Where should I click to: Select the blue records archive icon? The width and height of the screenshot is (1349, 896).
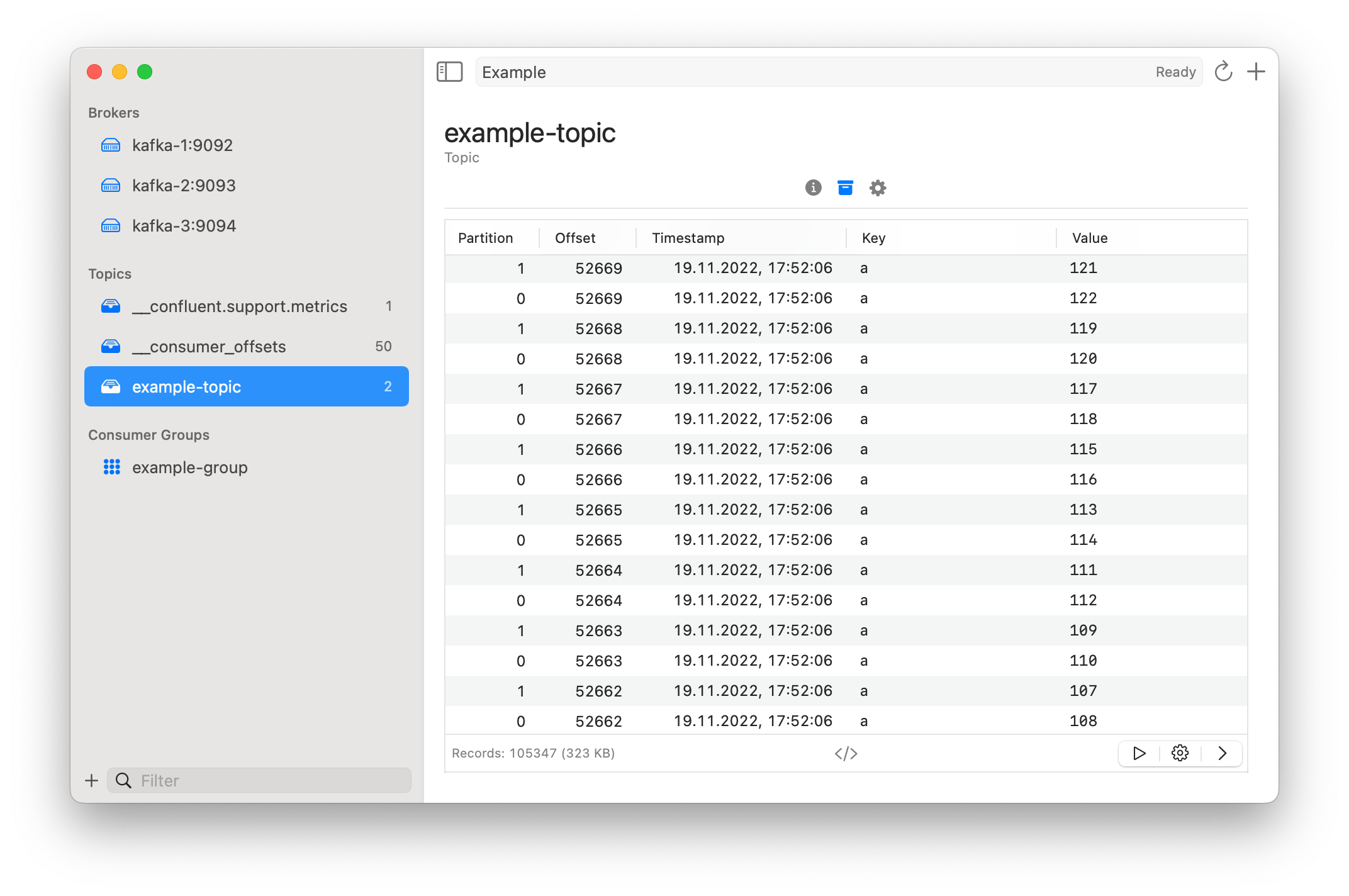pyautogui.click(x=845, y=188)
